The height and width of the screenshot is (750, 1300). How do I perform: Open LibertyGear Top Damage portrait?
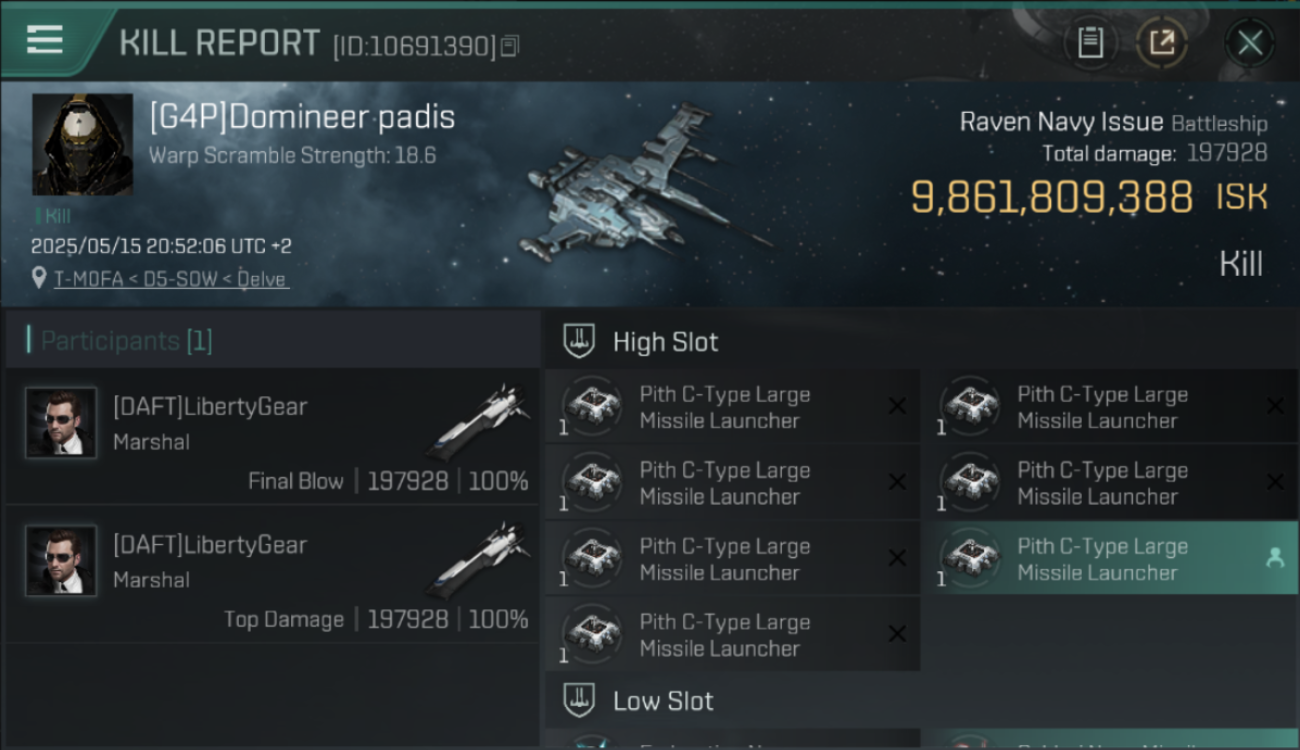(x=62, y=561)
